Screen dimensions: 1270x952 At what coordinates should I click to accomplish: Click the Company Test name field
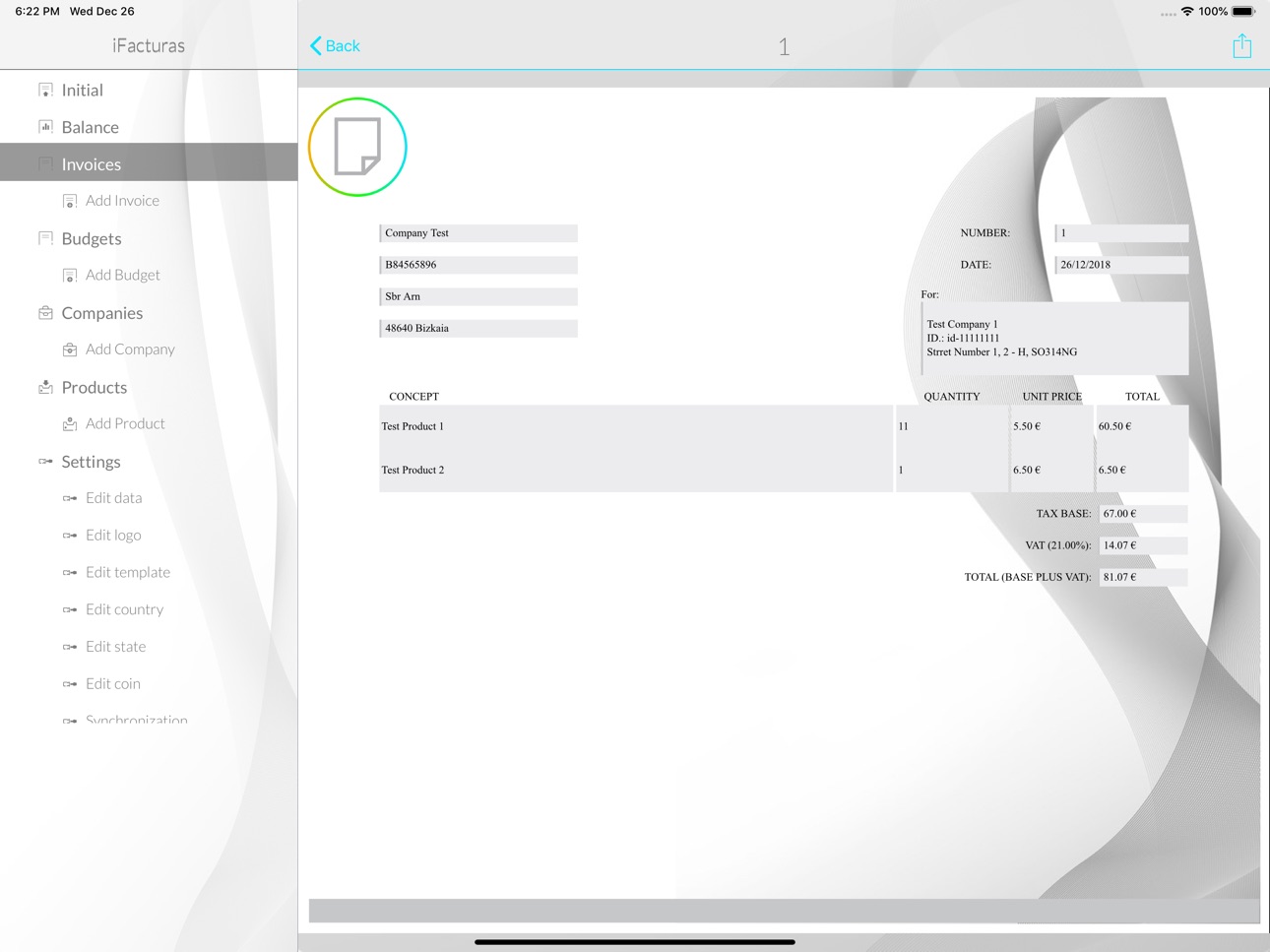[478, 233]
